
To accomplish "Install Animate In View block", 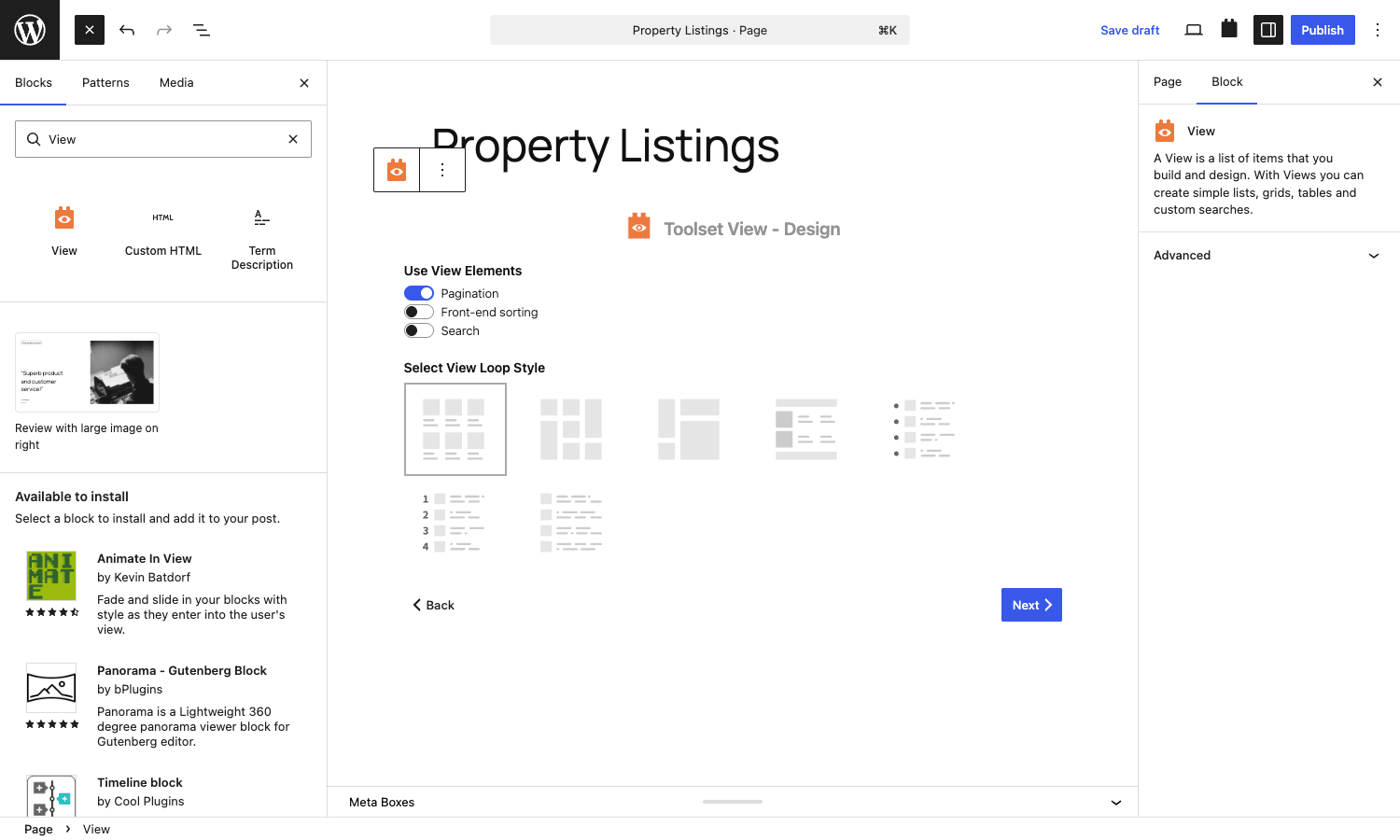I will 163,594.
